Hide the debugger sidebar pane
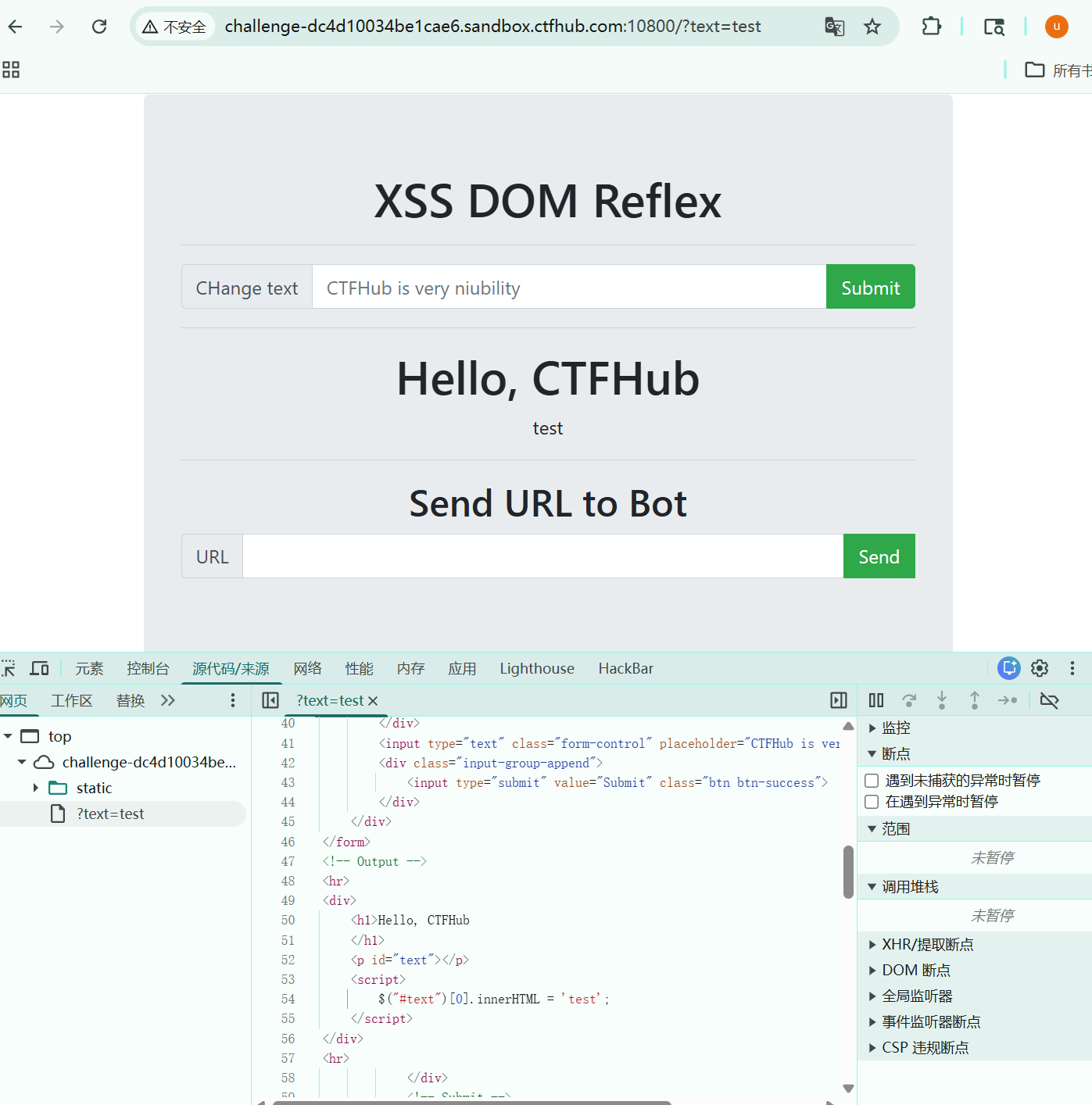This screenshot has height=1105, width=1092. click(839, 700)
